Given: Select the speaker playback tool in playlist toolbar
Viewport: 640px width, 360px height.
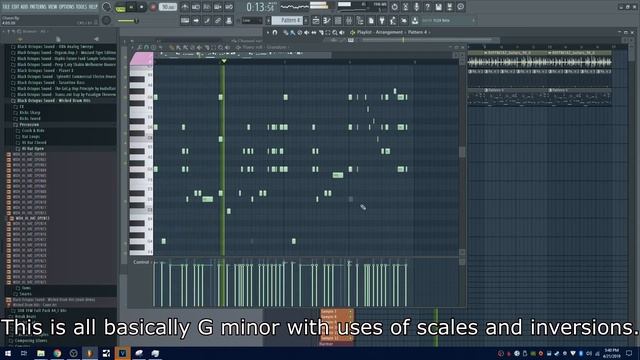Looking at the screenshot, I should pyautogui.click(x=342, y=33).
